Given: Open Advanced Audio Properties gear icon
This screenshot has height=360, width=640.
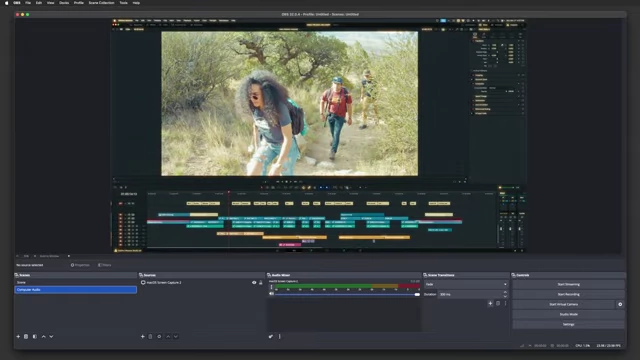Looking at the screenshot, I should pos(271,336).
